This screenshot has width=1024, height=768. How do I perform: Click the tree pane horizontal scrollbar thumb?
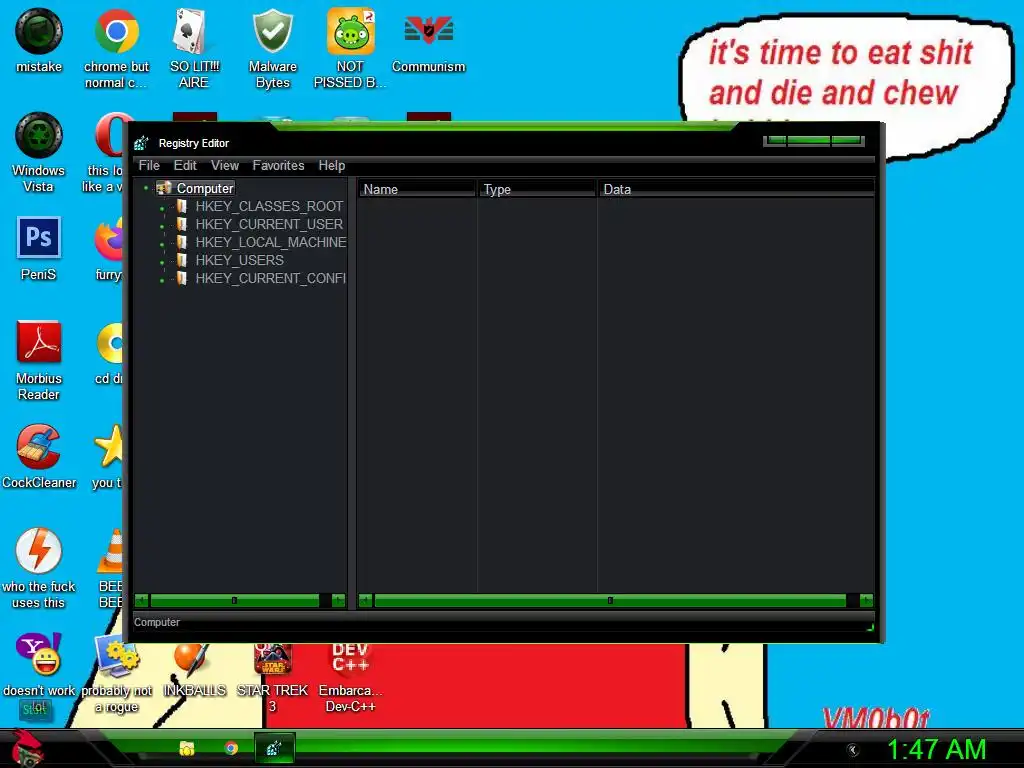(x=234, y=600)
